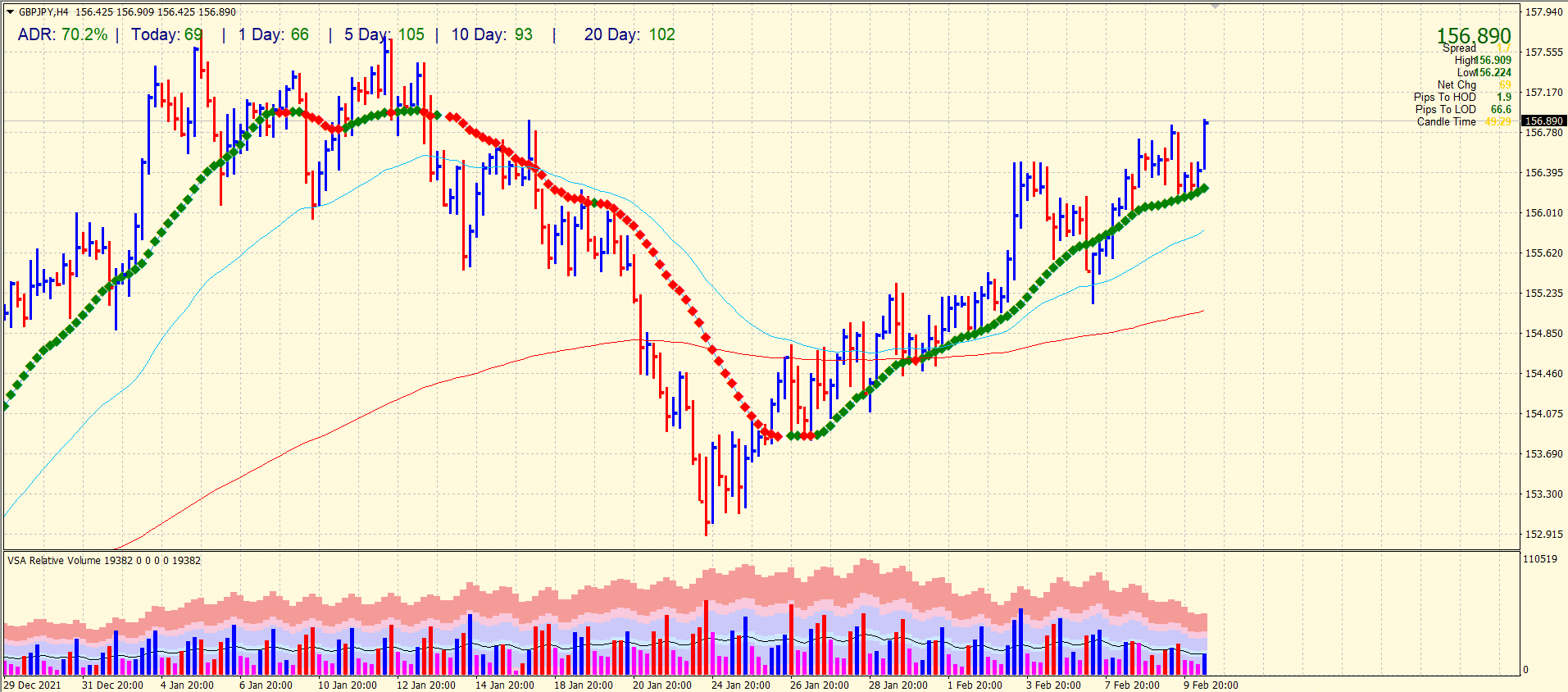Viewport: 1568px width, 692px height.
Task: Click the 20 Jan 20:00 date label
Action: [x=662, y=685]
